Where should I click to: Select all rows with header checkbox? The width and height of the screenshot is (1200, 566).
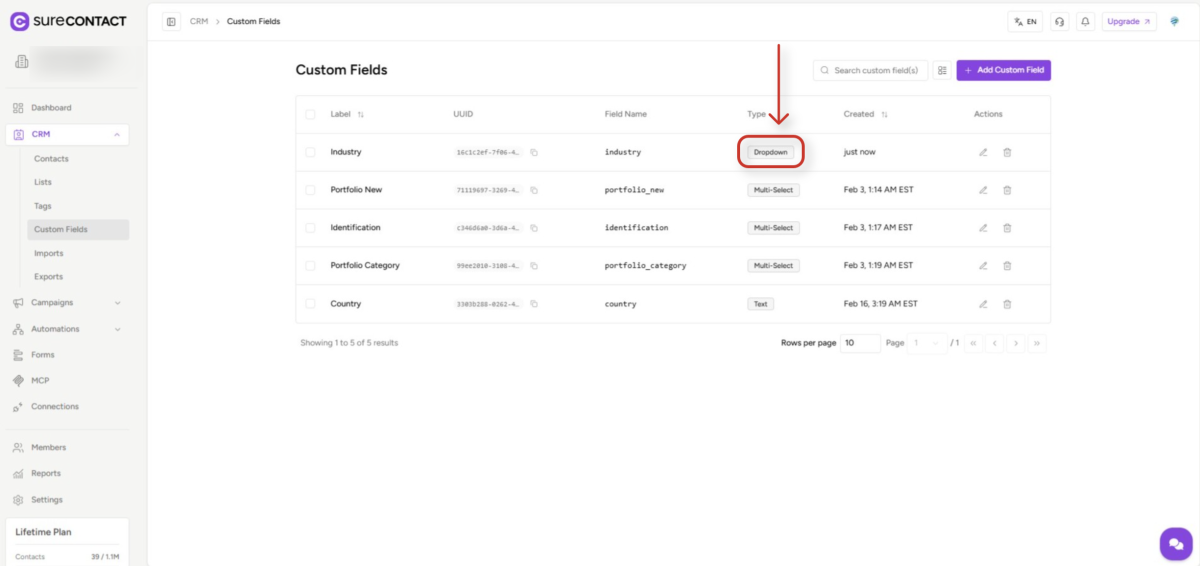tap(310, 114)
